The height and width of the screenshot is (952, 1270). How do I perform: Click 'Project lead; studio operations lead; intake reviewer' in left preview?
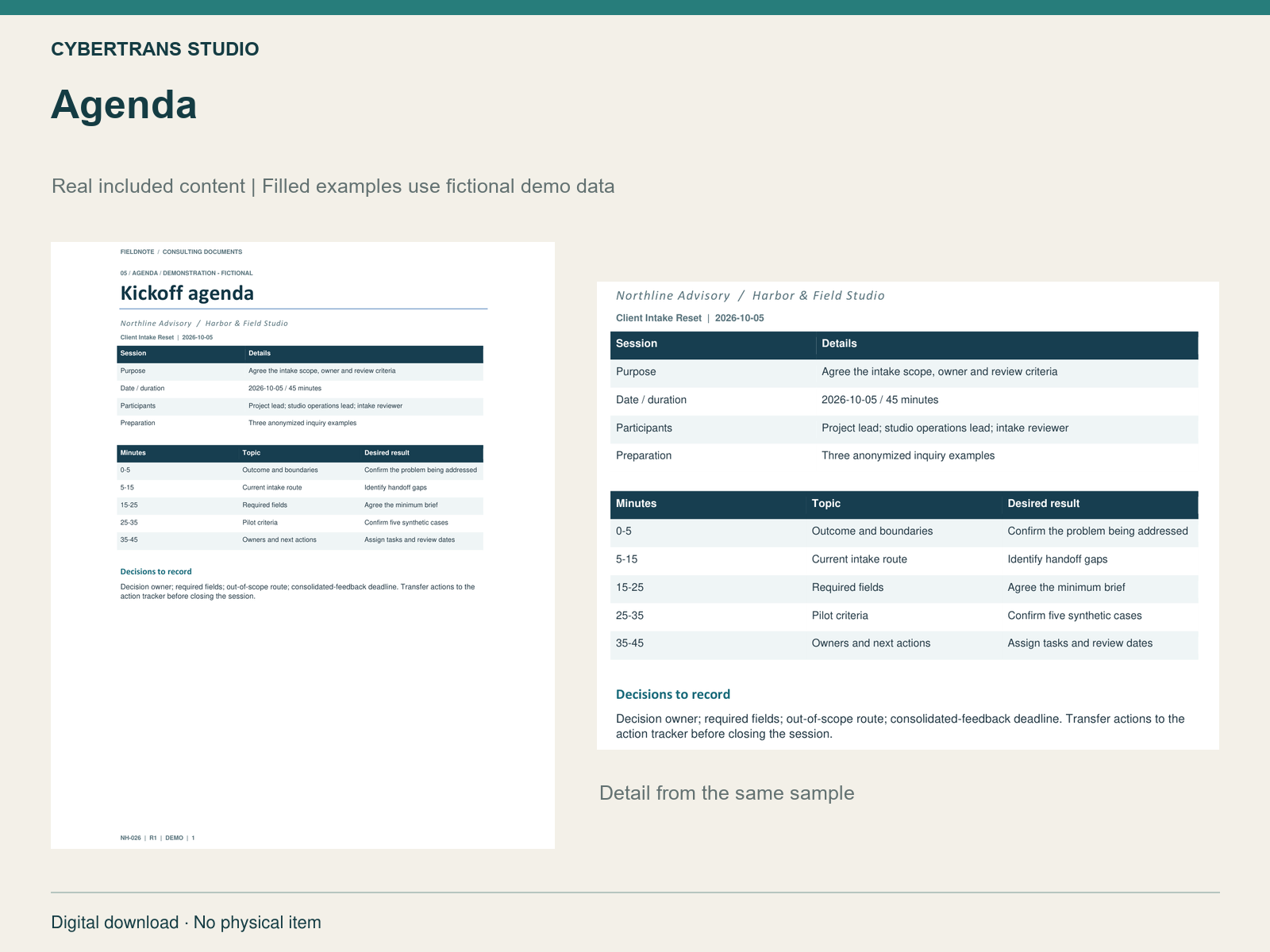(x=325, y=406)
